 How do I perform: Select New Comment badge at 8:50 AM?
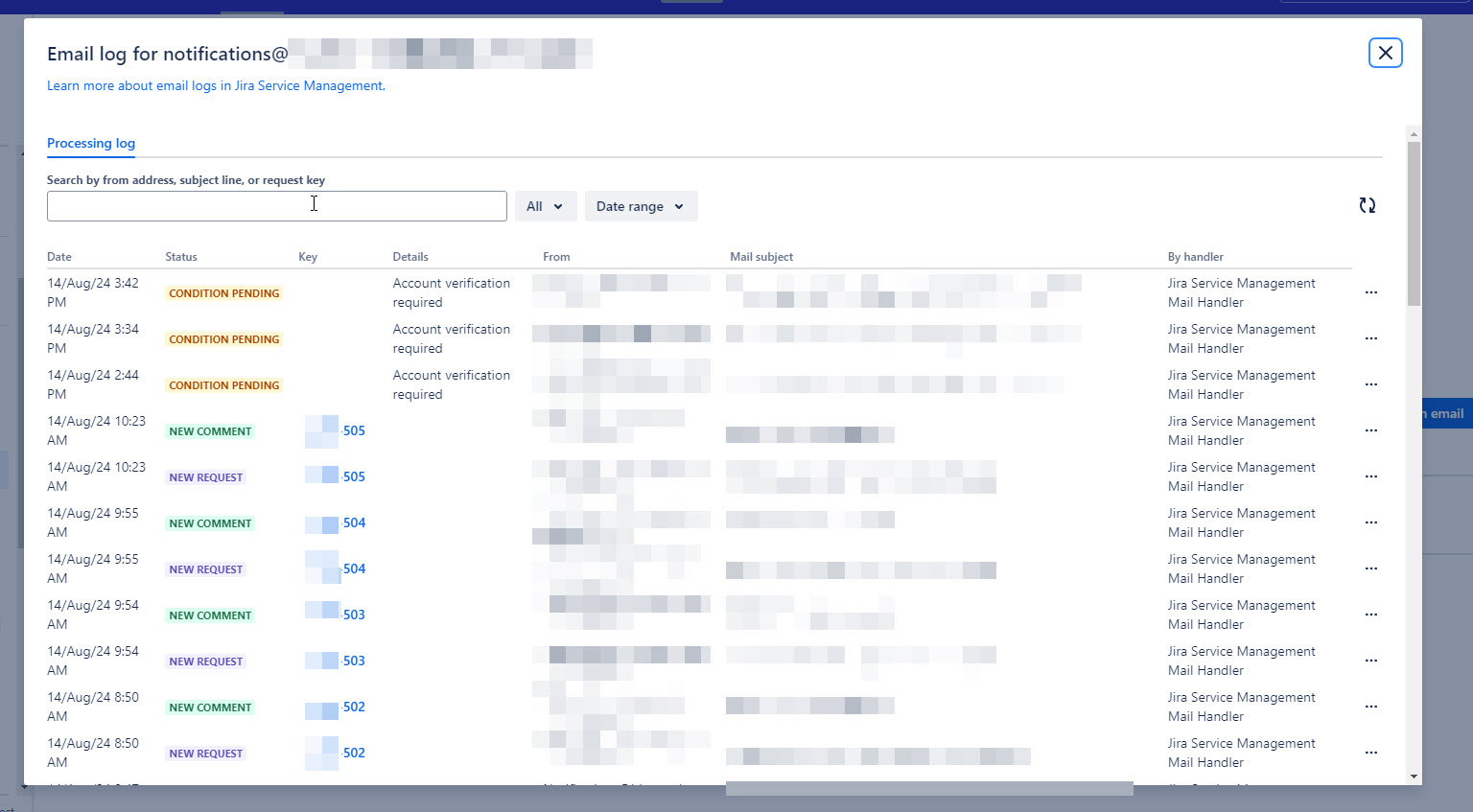210,708
